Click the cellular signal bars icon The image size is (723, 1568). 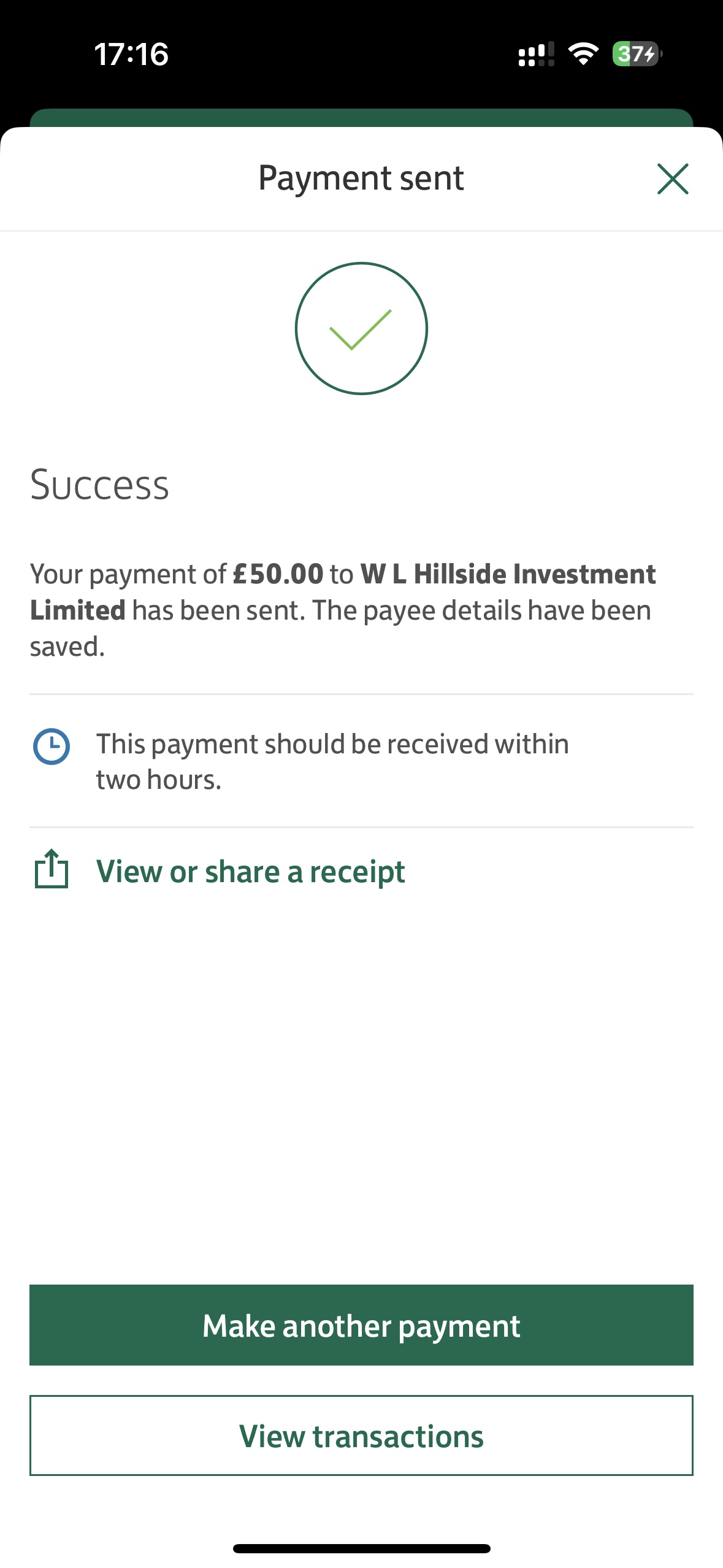[x=536, y=54]
